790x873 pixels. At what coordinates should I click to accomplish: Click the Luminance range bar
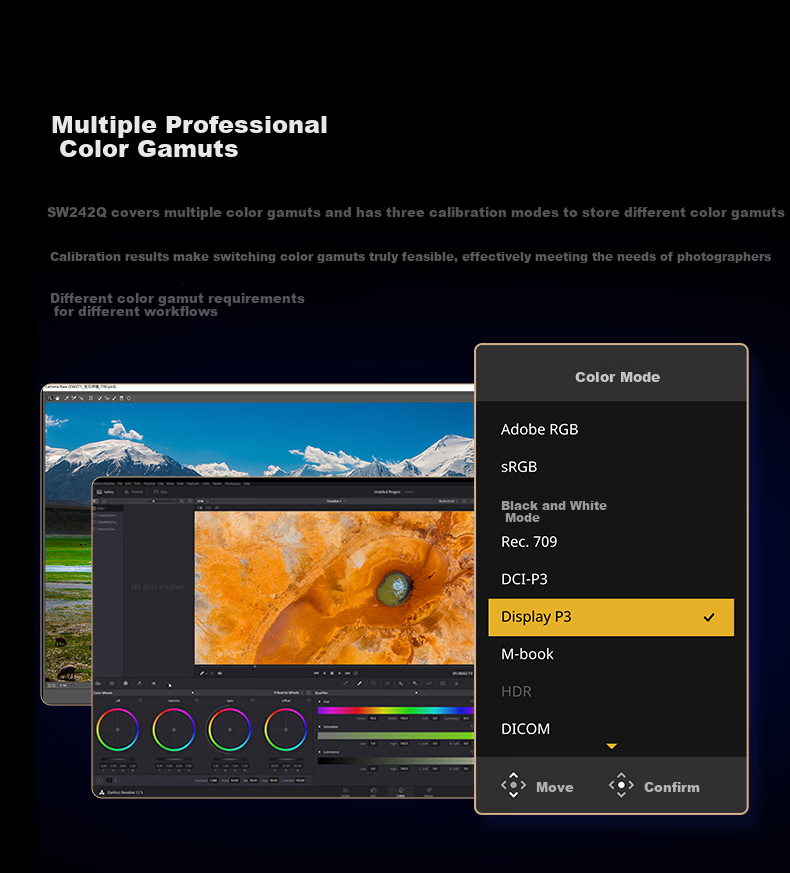(396, 761)
